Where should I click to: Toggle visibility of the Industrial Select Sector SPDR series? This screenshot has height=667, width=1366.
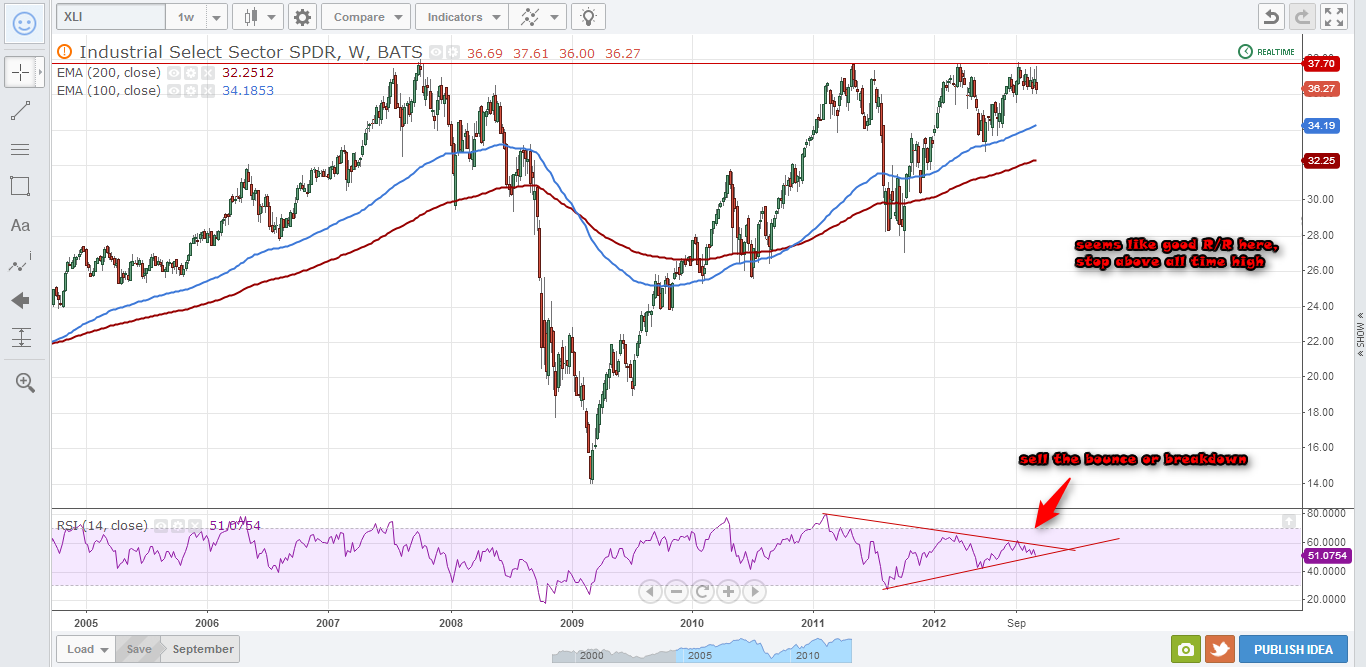[436, 52]
